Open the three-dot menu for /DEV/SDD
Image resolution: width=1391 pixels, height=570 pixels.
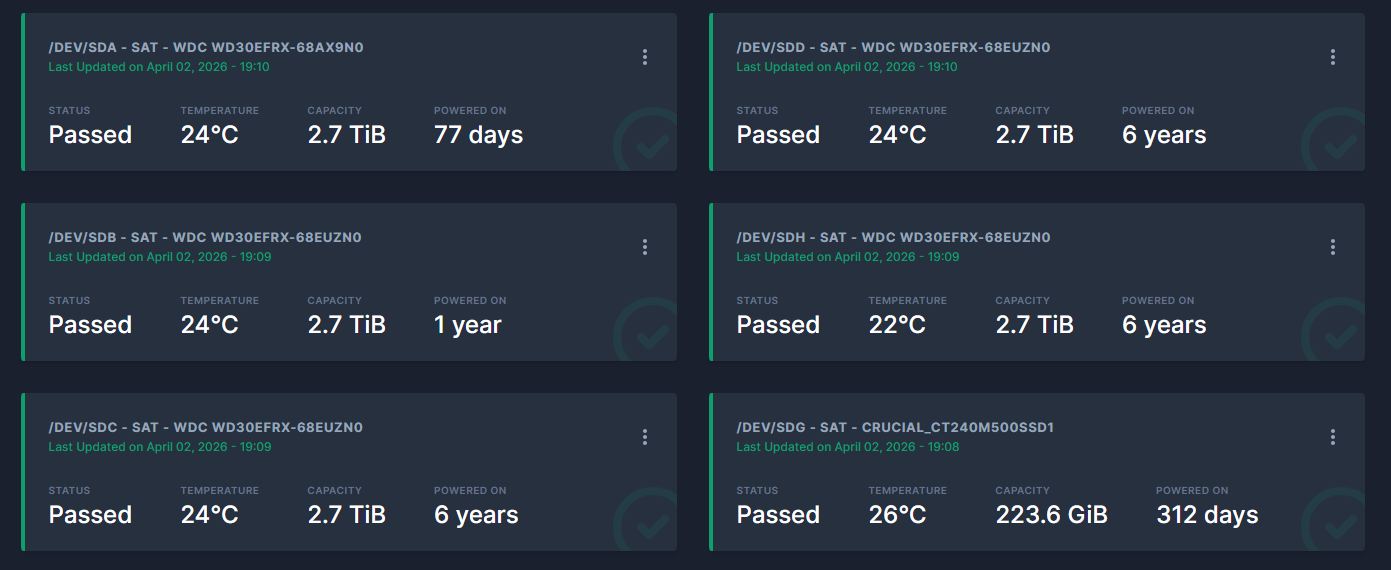pyautogui.click(x=1333, y=57)
